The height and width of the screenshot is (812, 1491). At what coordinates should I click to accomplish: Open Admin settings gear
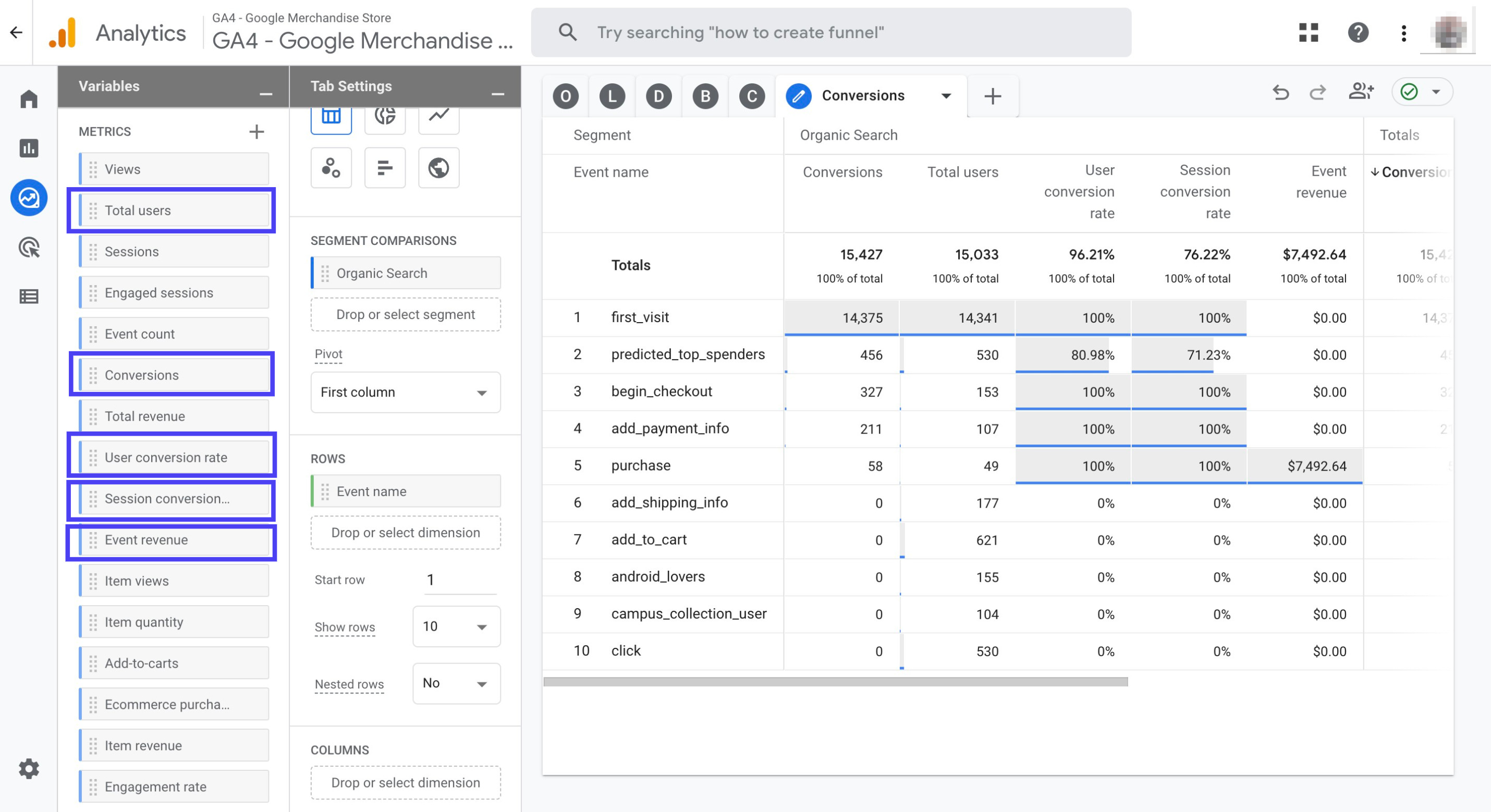click(x=29, y=769)
